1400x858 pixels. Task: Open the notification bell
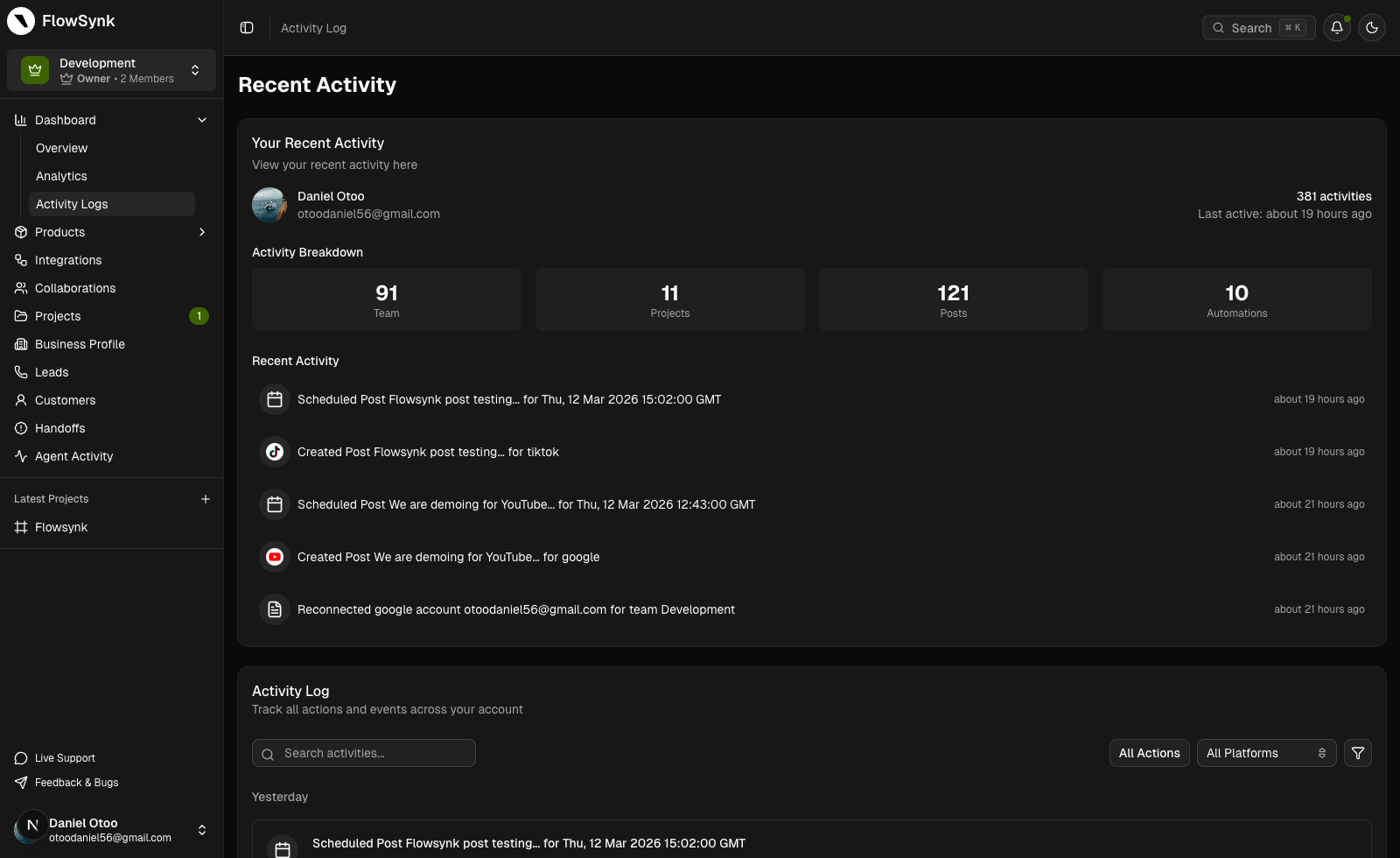[x=1336, y=27]
